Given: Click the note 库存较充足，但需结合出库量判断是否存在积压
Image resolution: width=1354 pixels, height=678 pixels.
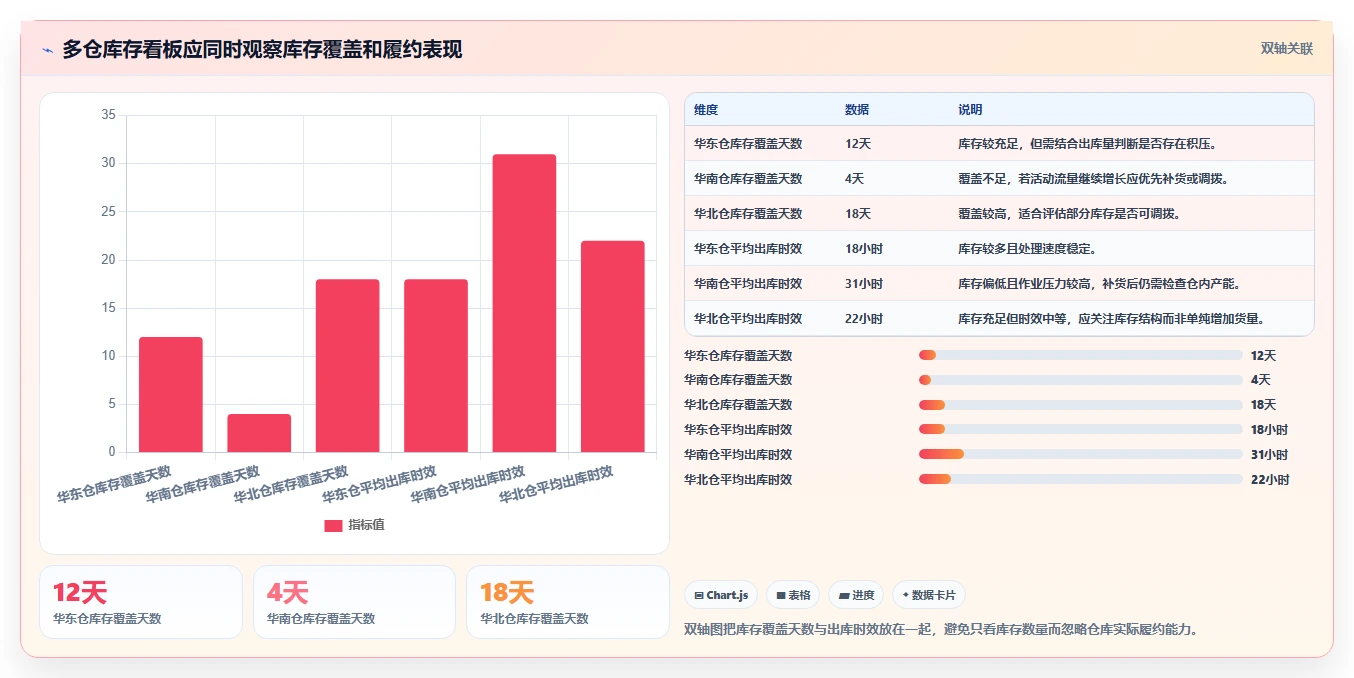Looking at the screenshot, I should tap(1087, 144).
